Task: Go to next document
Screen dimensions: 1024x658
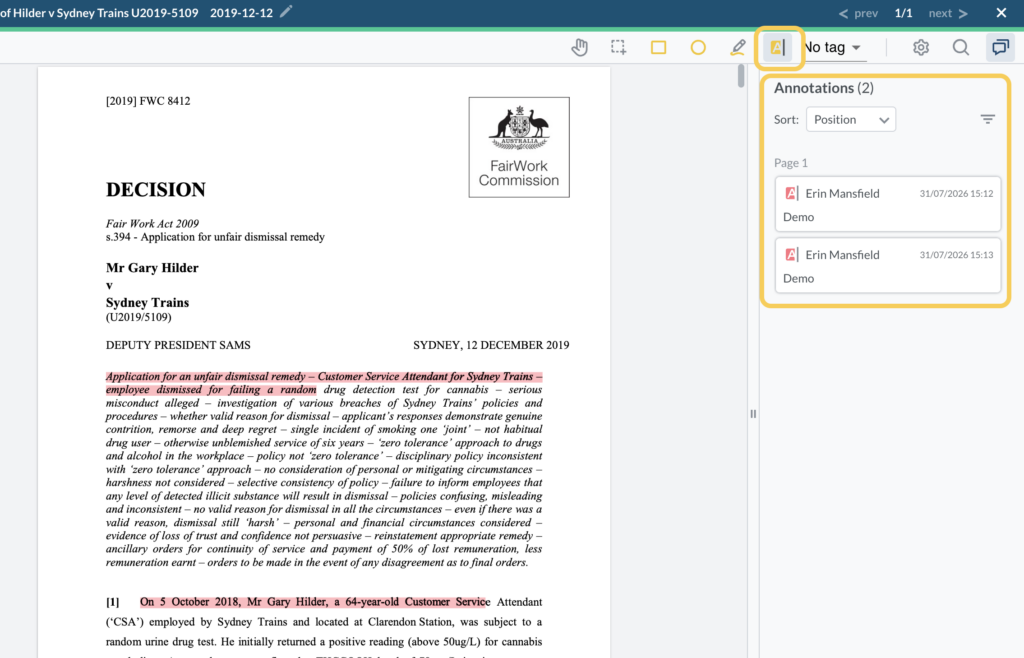Action: [948, 13]
